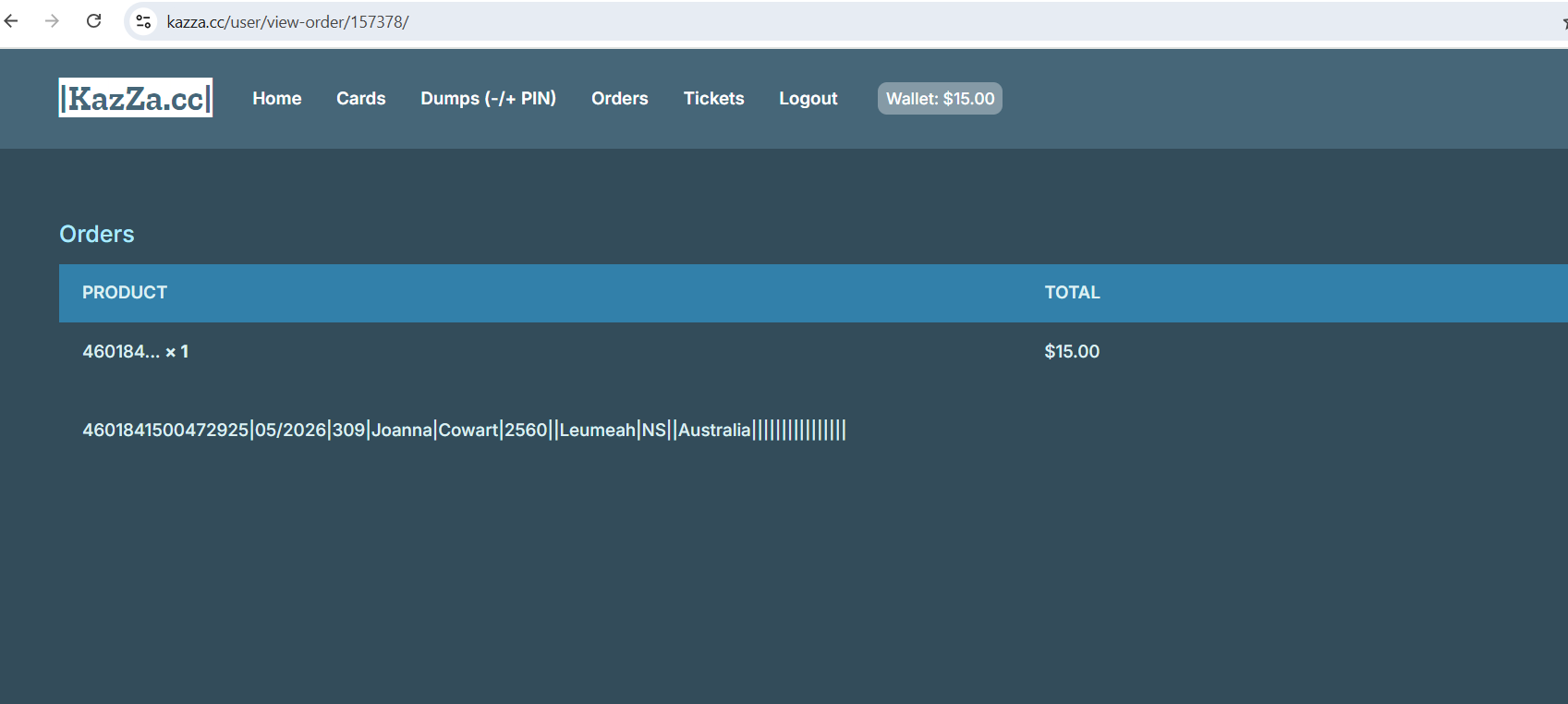Open the Dumps (-/+ PIN) section
Screen dimensions: 1568x704
coord(488,99)
